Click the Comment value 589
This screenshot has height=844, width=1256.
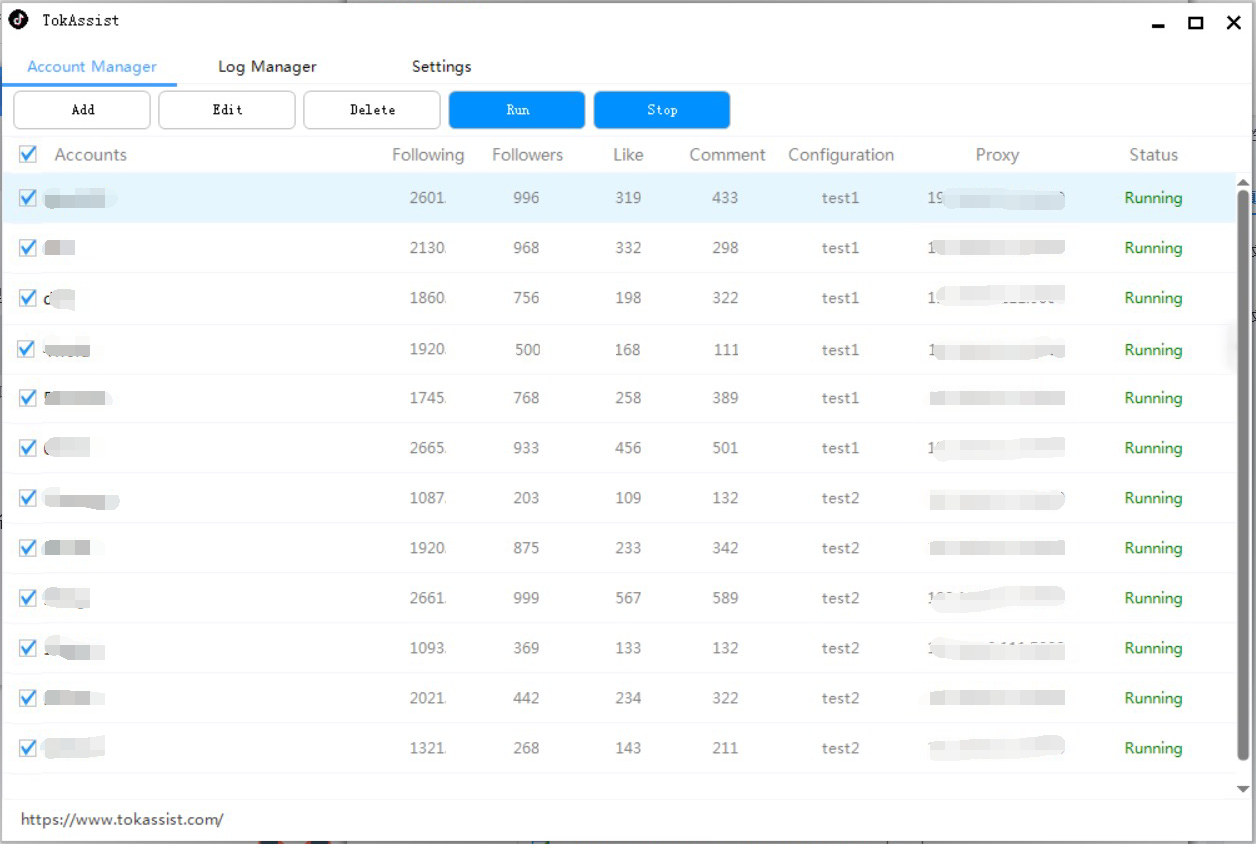coord(725,598)
